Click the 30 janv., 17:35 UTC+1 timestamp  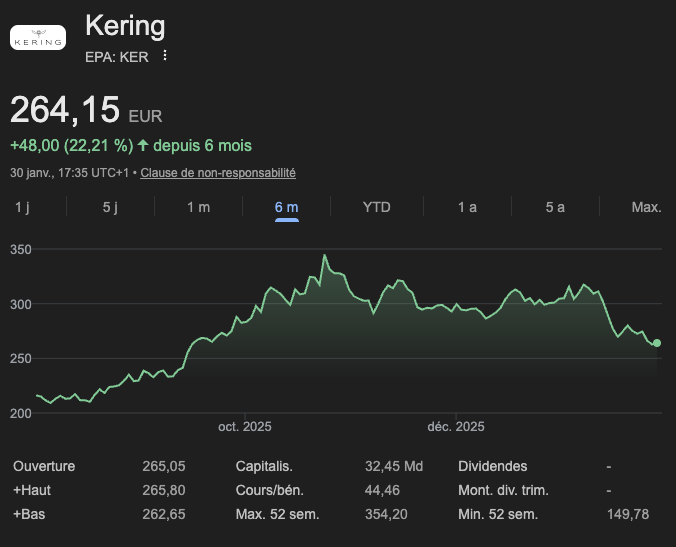click(69, 173)
